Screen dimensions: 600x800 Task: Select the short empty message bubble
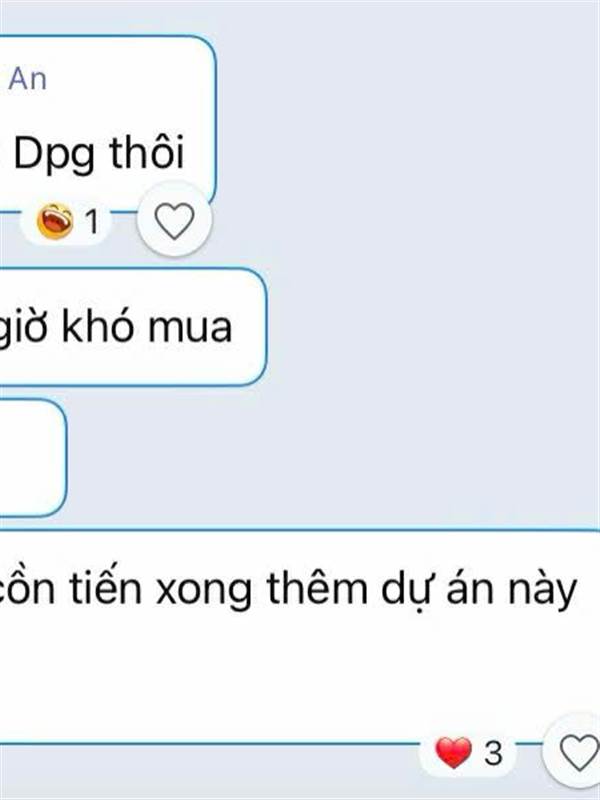tap(33, 458)
